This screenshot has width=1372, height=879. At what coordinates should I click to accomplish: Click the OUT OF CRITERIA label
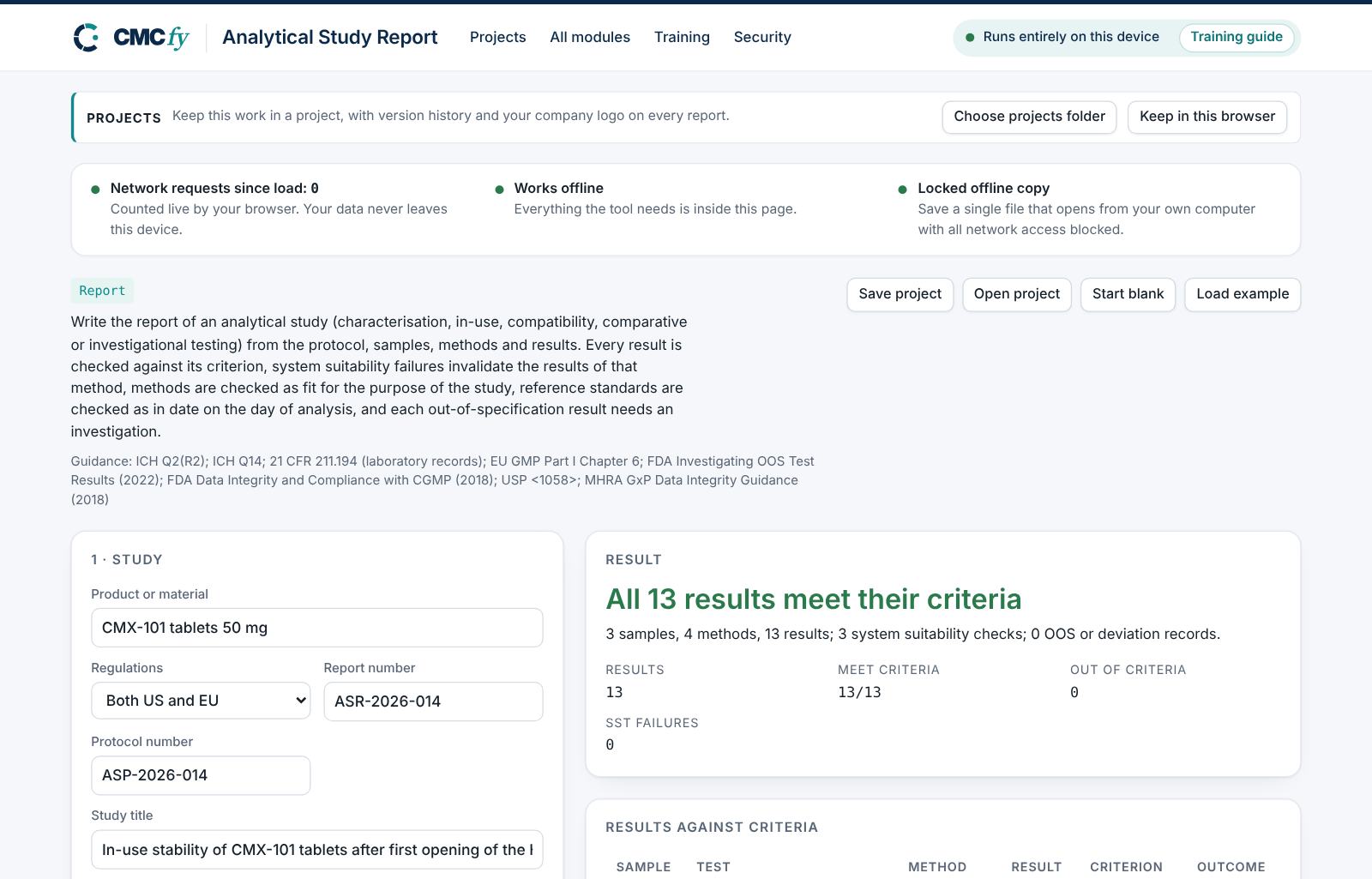tap(1128, 670)
